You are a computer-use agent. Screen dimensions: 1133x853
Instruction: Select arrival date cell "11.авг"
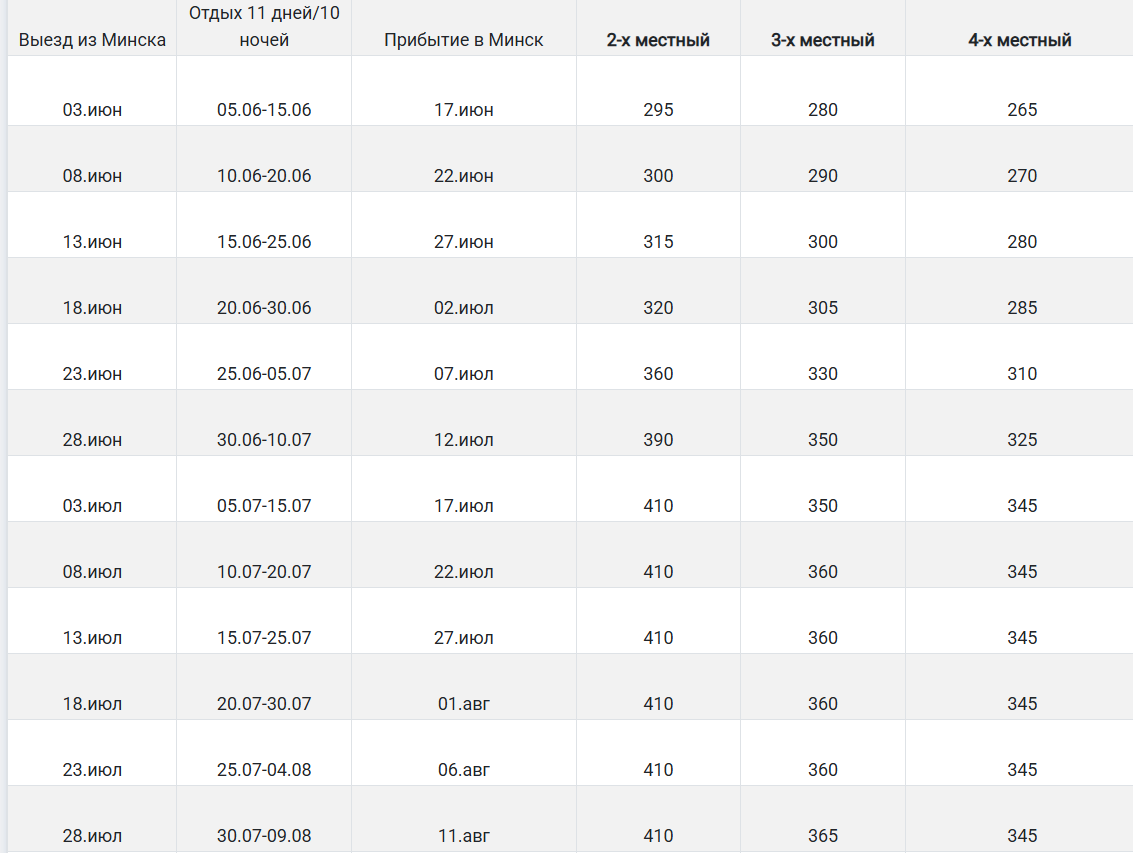pyautogui.click(x=464, y=836)
